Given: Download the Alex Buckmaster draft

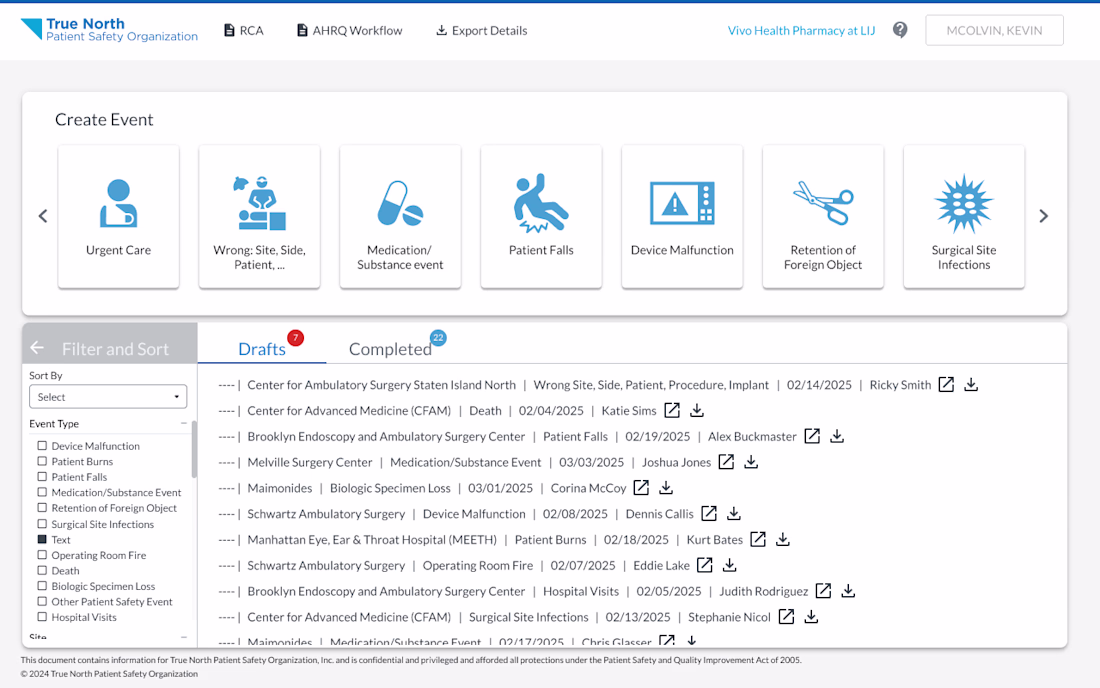Looking at the screenshot, I should (x=837, y=436).
